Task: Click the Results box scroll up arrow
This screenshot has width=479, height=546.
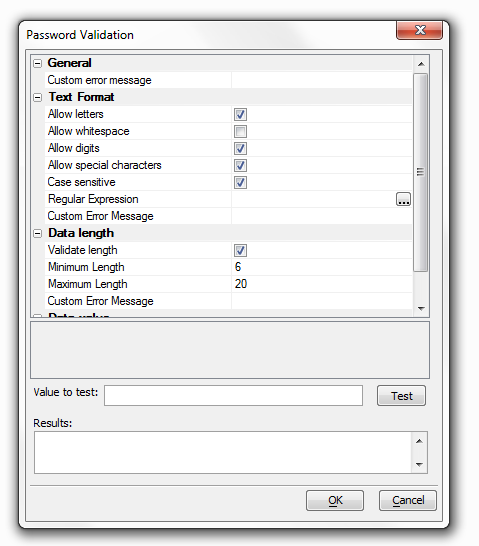Action: point(419,441)
